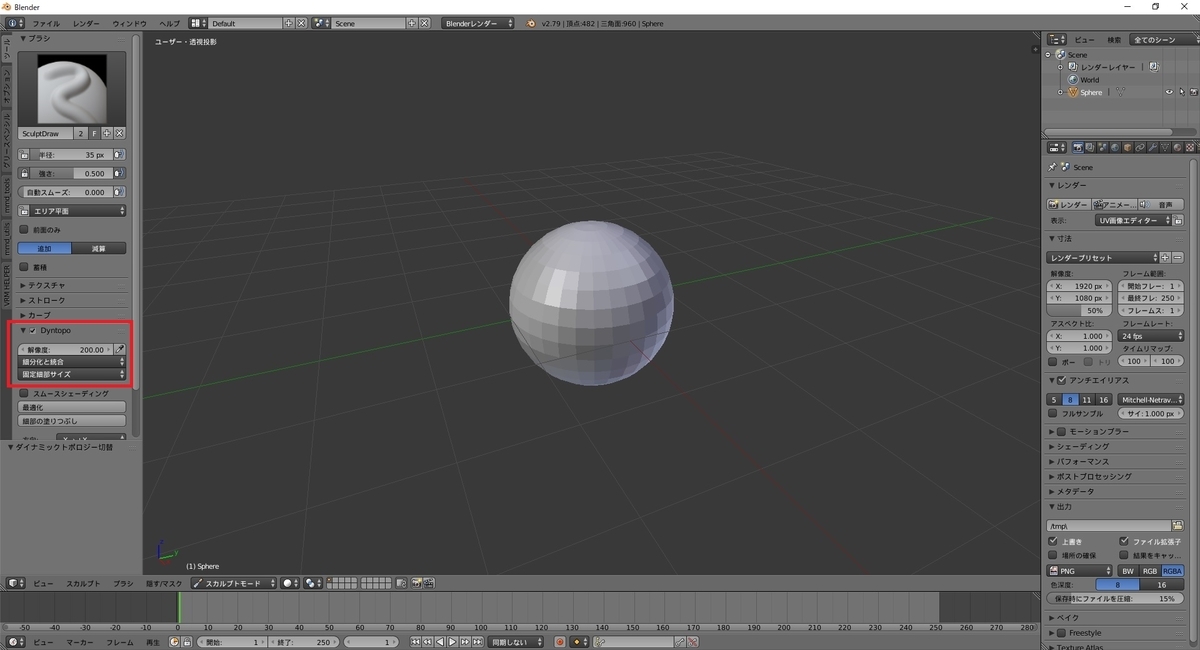1200x650 pixels.
Task: Click the lock icon next to display dropdown
Action: (1177, 220)
